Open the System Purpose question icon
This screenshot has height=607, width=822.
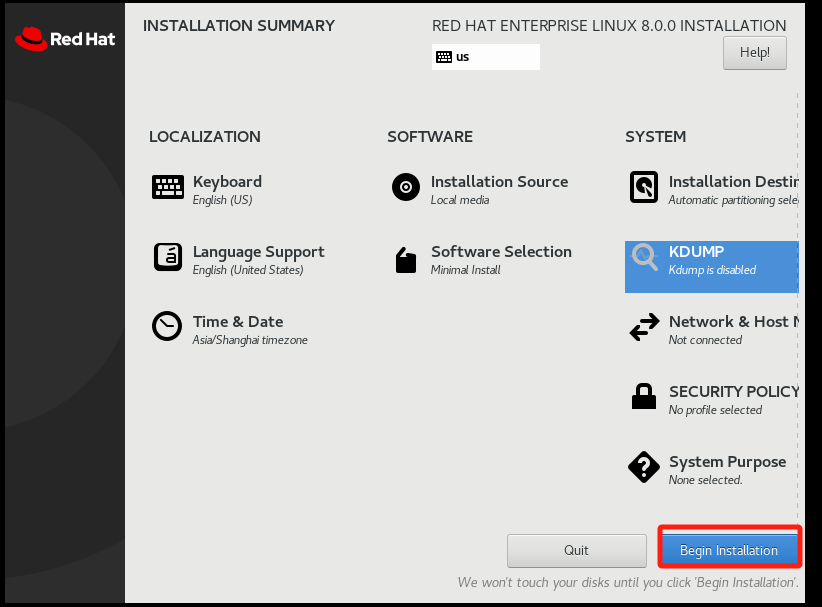(644, 467)
